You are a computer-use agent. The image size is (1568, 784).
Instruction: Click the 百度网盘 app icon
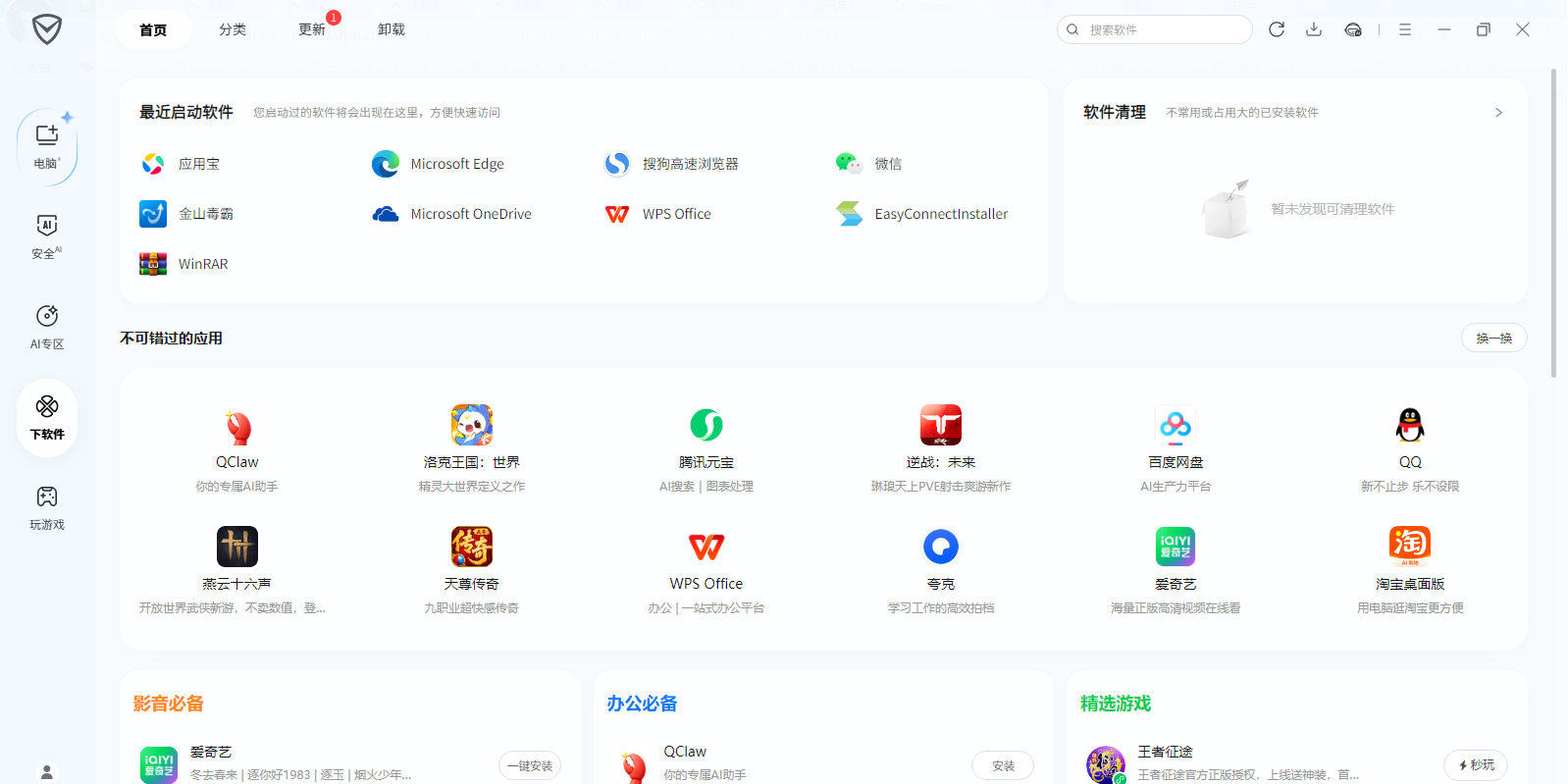click(x=1175, y=426)
